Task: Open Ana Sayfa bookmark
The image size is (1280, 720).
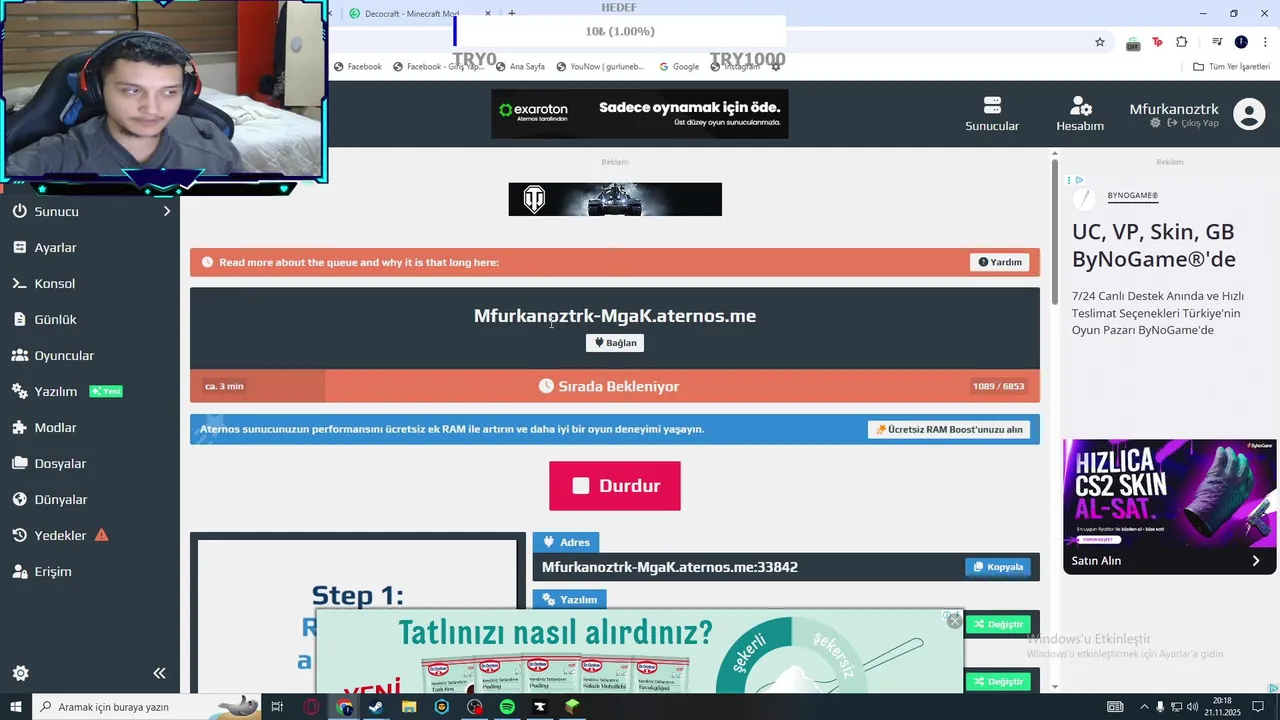Action: tap(520, 67)
